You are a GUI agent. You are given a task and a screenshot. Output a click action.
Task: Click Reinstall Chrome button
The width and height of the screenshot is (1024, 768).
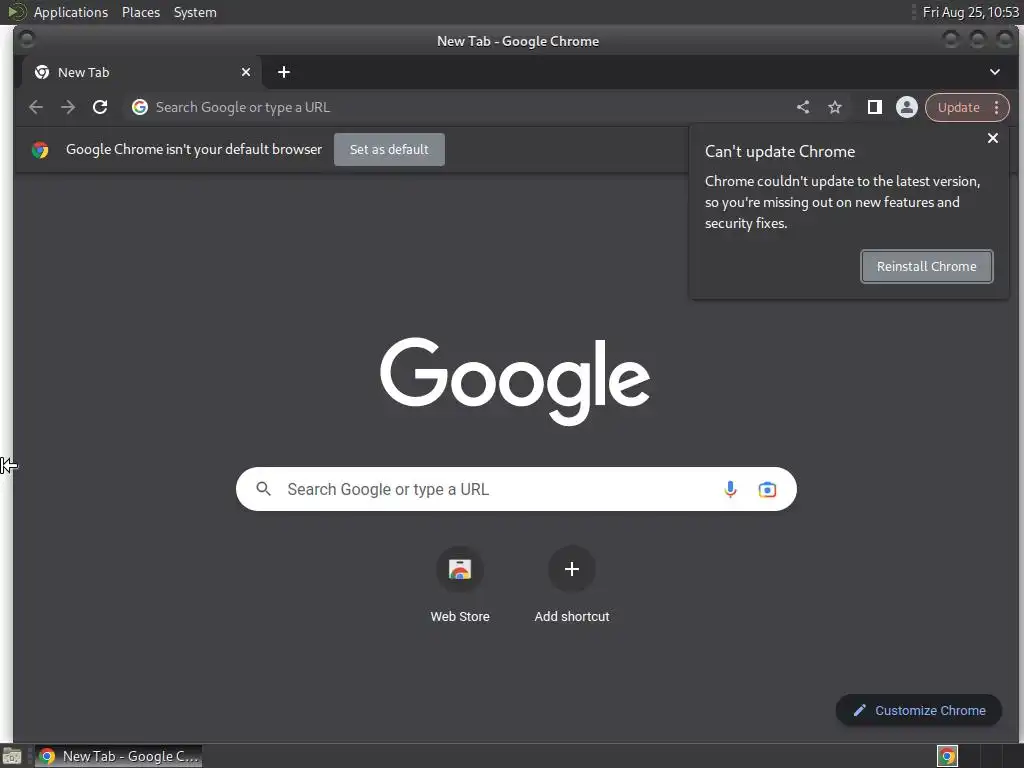point(926,266)
